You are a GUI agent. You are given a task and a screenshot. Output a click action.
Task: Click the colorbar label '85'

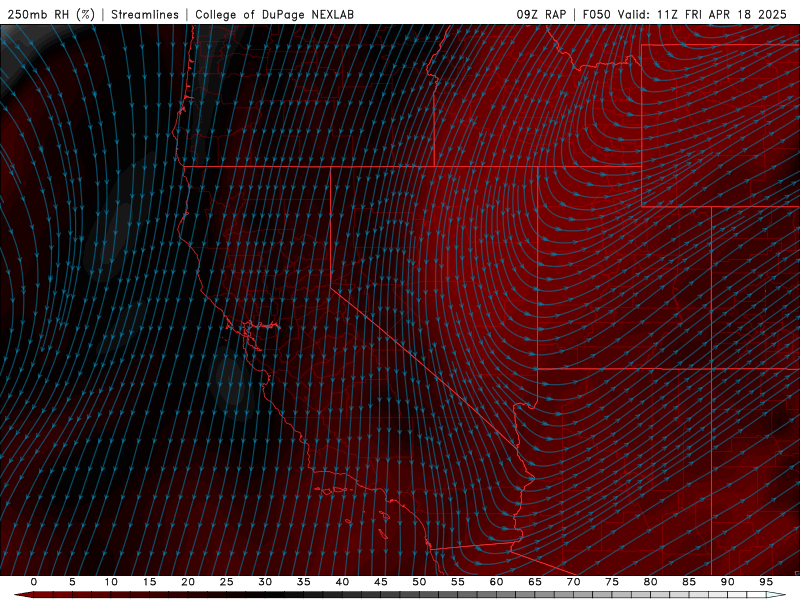tap(689, 582)
